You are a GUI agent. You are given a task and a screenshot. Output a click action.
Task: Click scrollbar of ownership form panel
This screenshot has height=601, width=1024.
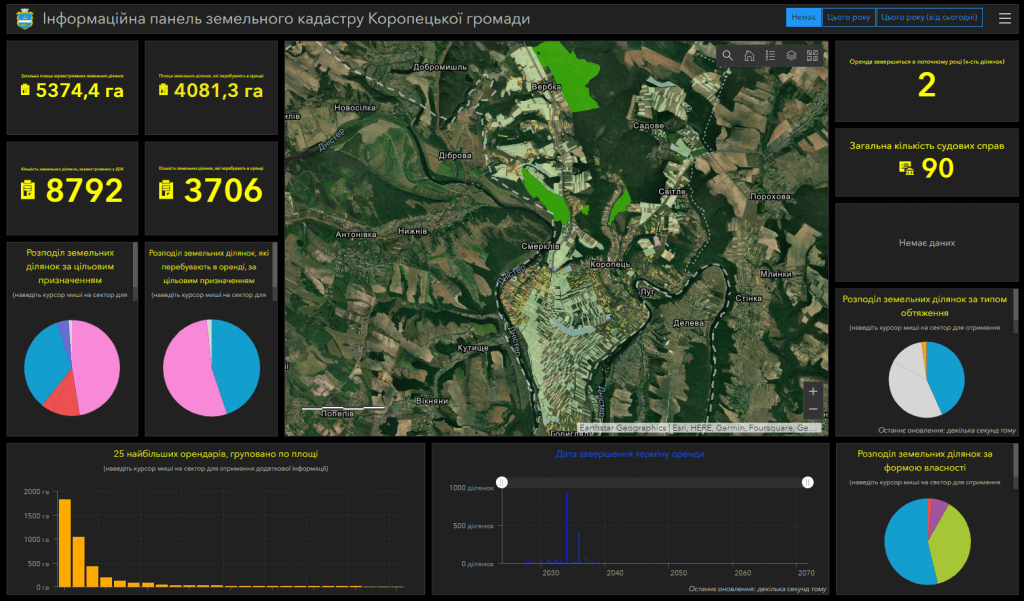click(1016, 466)
